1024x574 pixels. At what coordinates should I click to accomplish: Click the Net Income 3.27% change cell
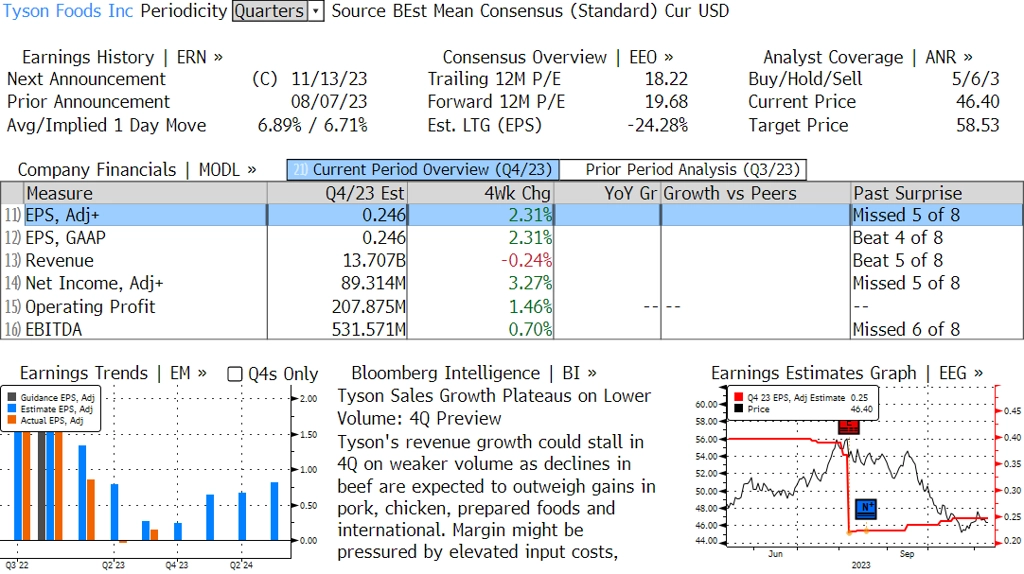coord(480,283)
